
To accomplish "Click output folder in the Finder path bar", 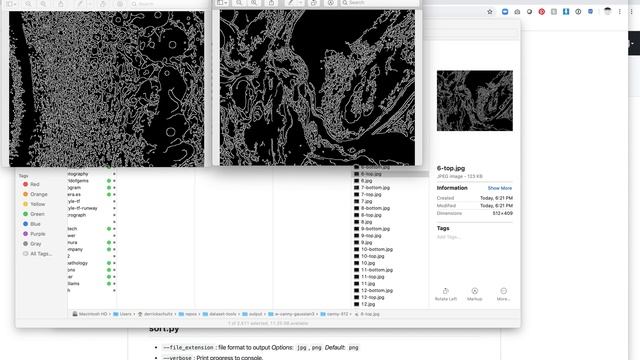I will 252,314.
